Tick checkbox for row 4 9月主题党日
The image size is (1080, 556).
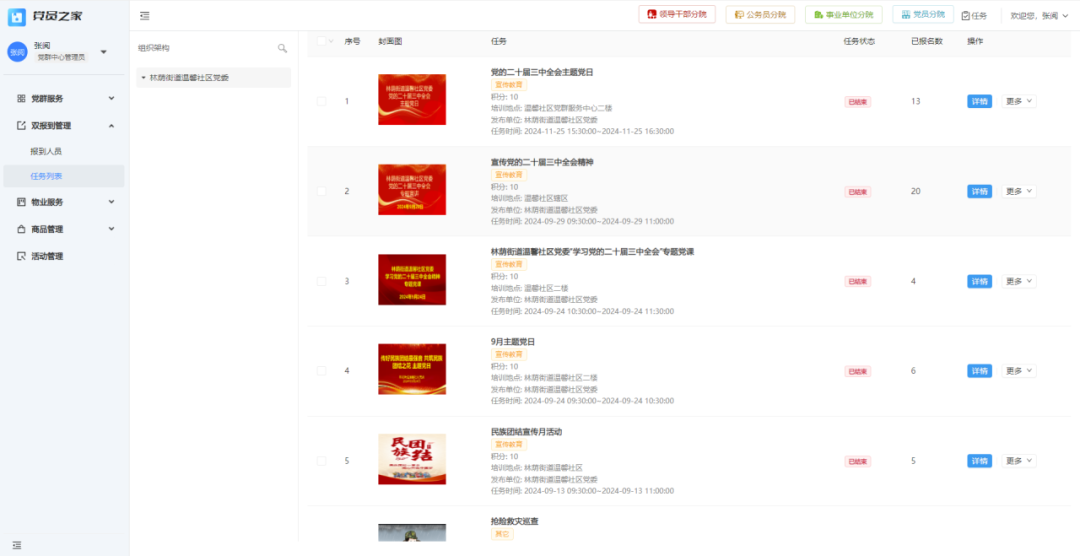pyautogui.click(x=321, y=371)
